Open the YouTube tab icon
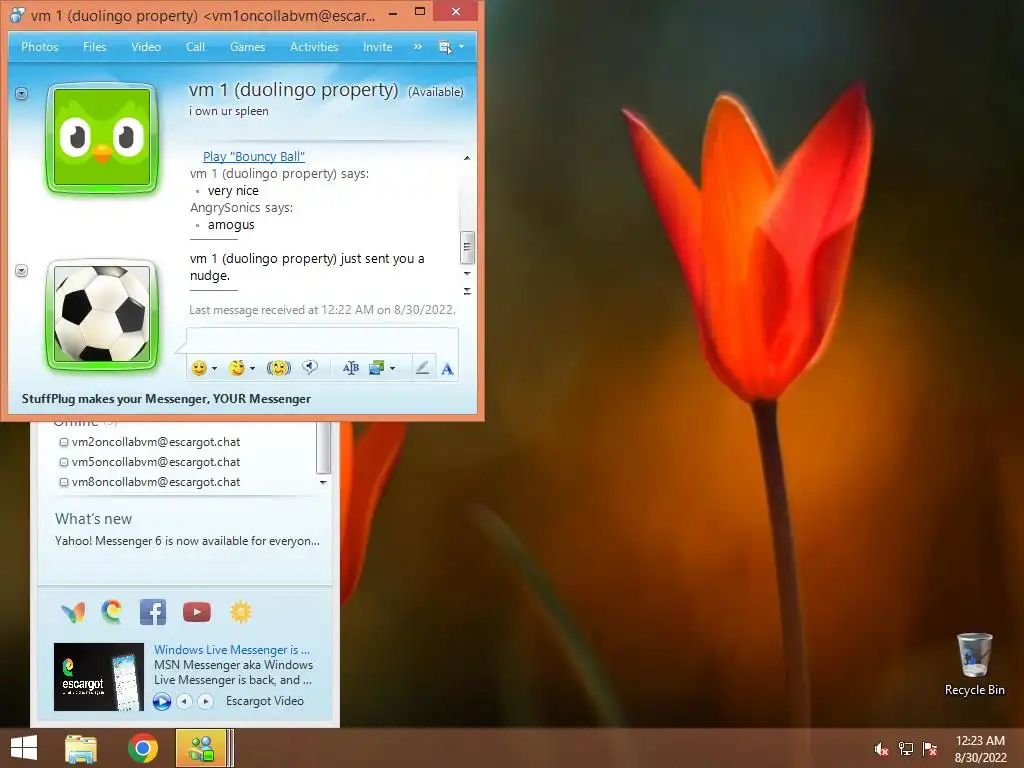 pyautogui.click(x=197, y=612)
